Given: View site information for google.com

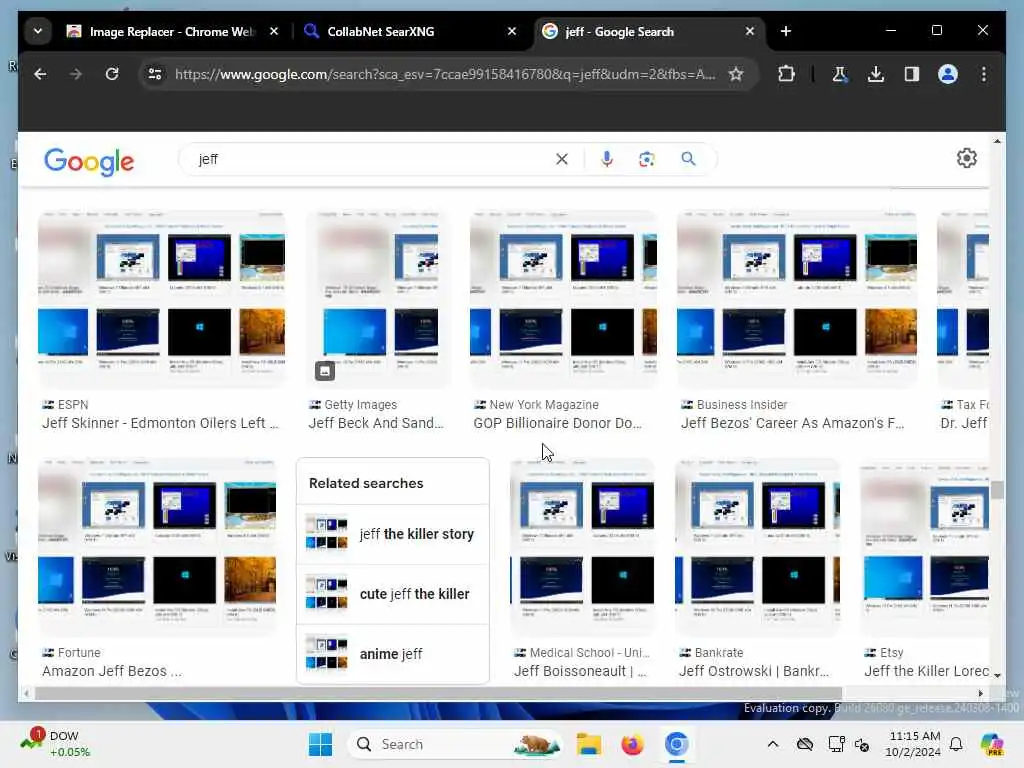Looking at the screenshot, I should pyautogui.click(x=155, y=74).
